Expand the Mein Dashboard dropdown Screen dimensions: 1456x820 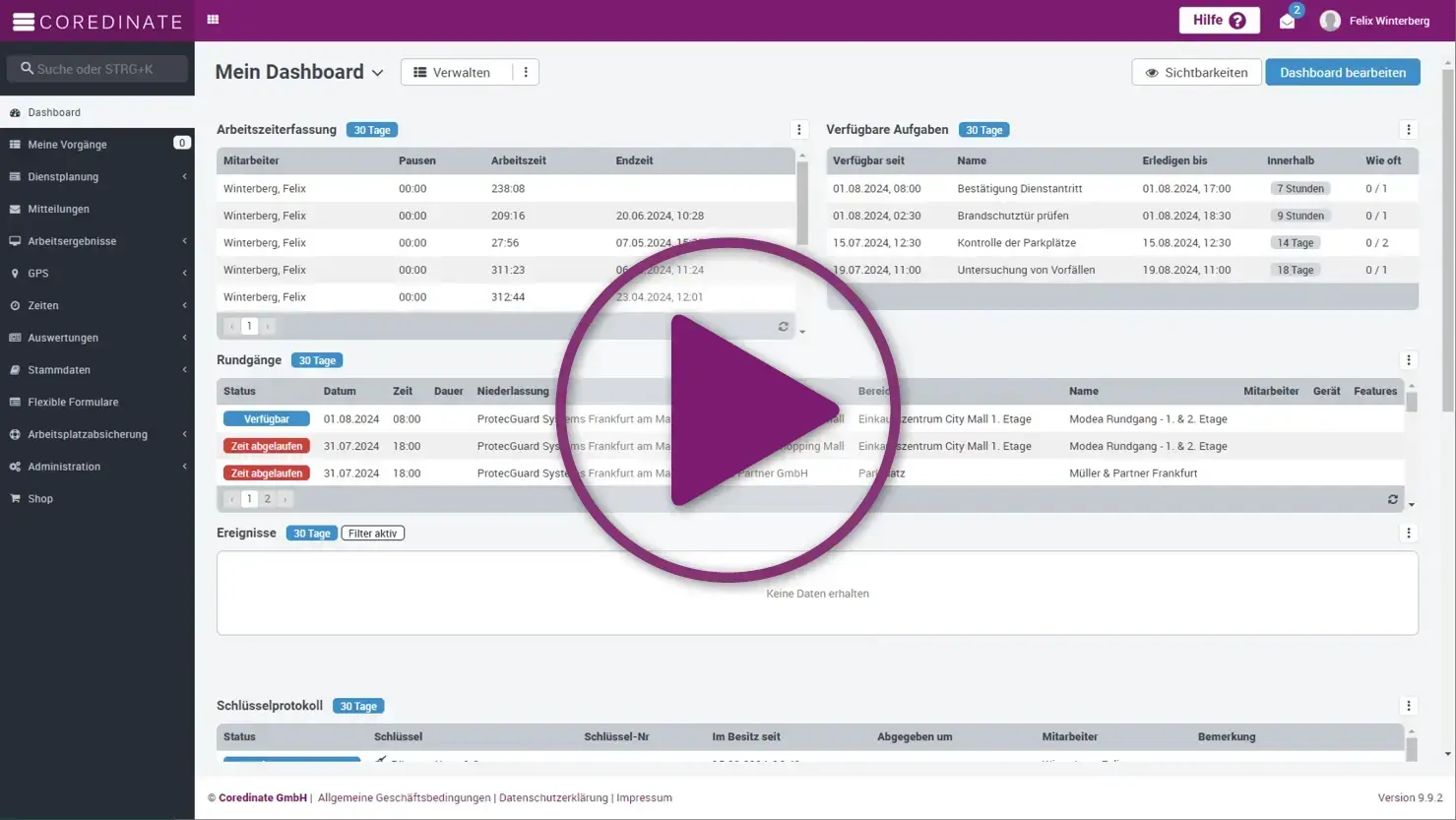(377, 73)
